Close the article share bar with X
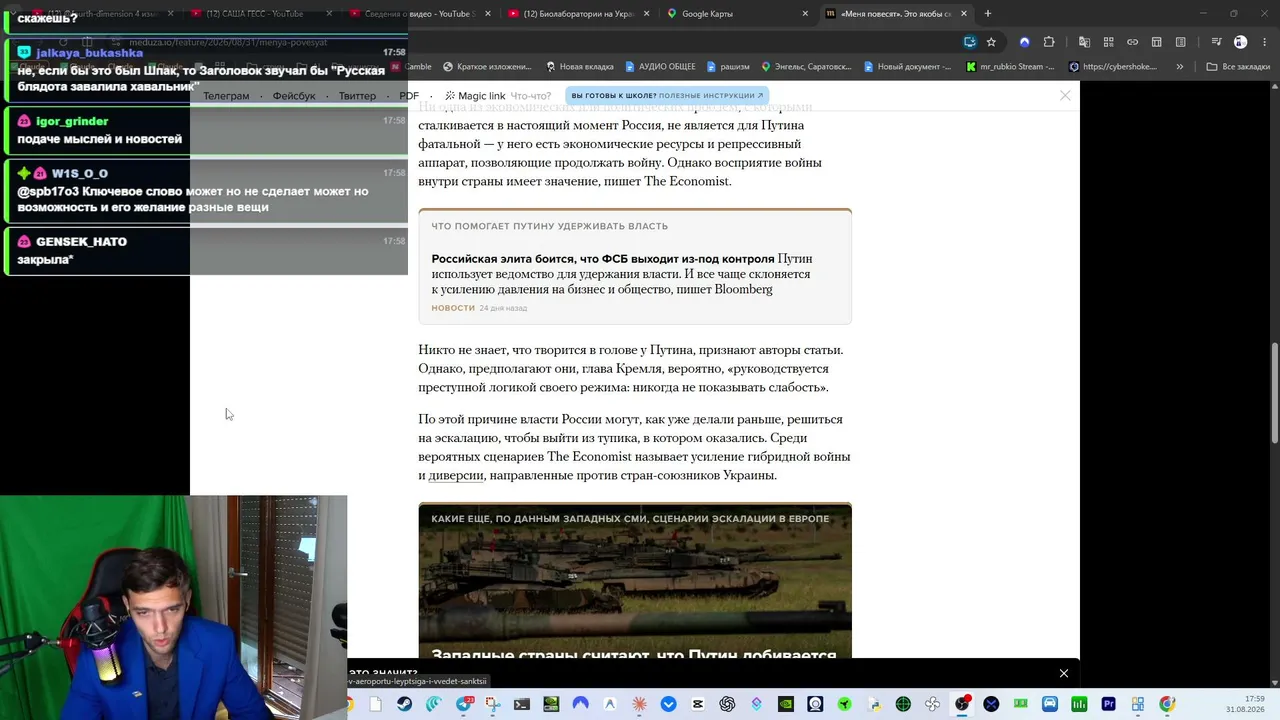The height and width of the screenshot is (720, 1280). [x=1065, y=95]
